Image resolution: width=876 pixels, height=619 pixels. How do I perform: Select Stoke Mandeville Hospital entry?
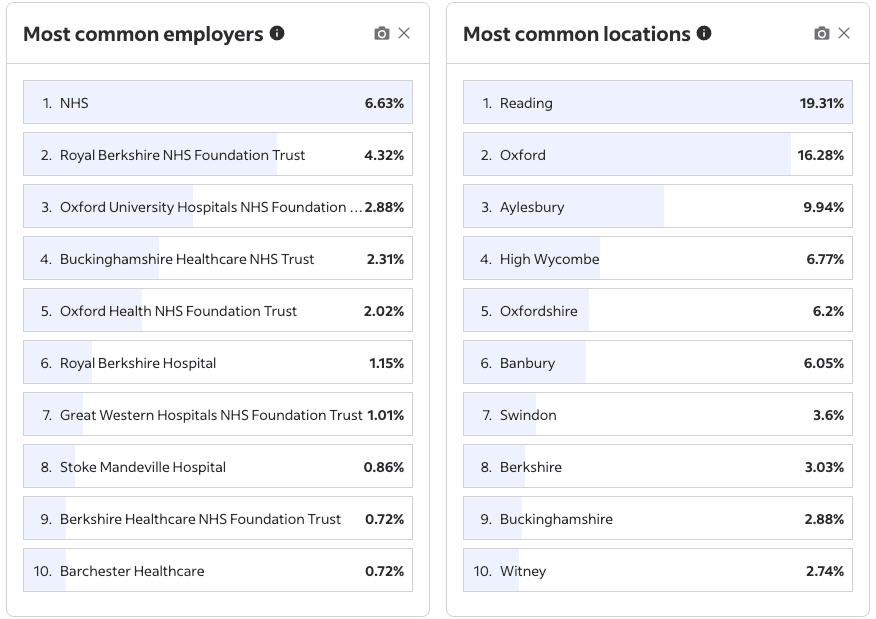[218, 467]
